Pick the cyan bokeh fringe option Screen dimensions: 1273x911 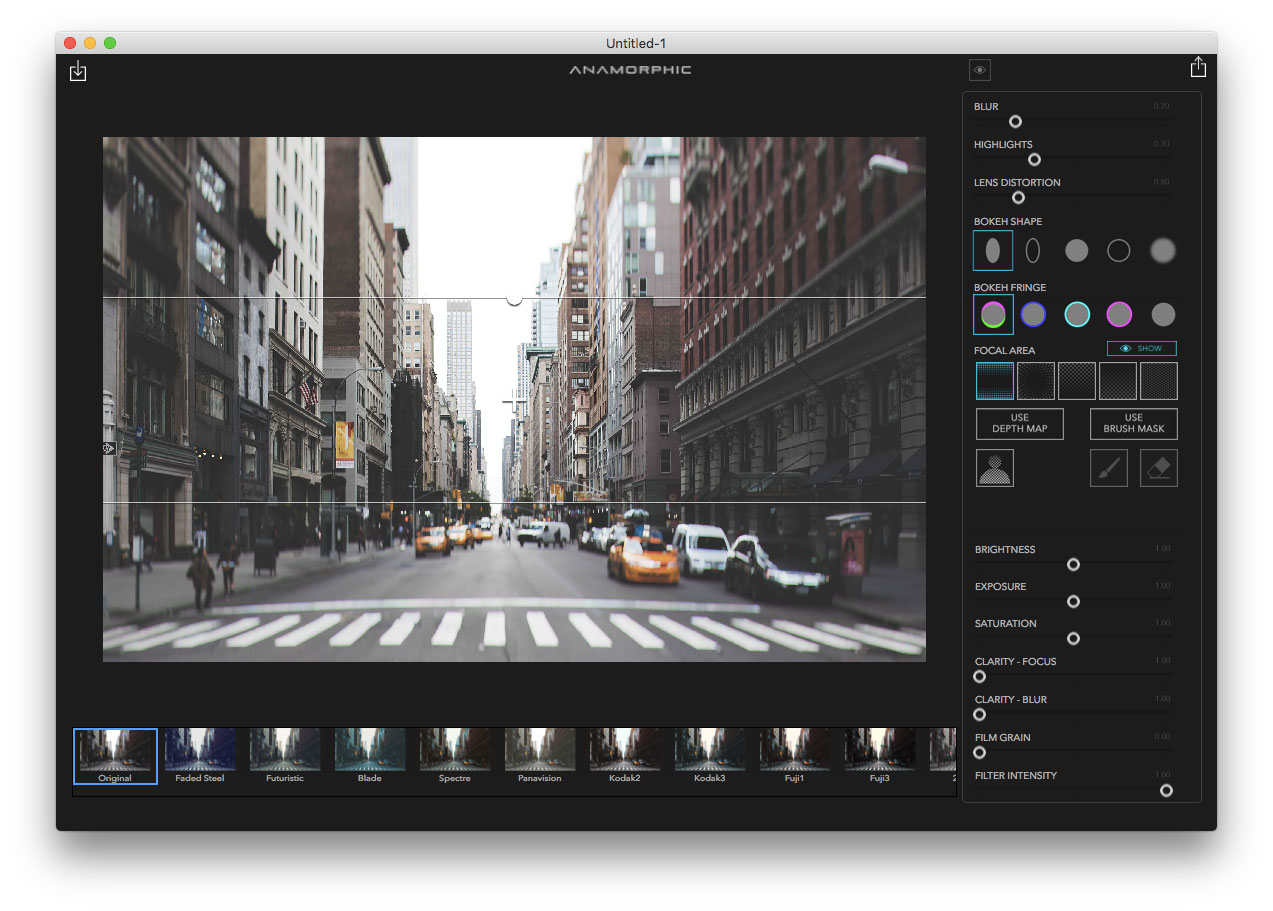tap(1076, 315)
